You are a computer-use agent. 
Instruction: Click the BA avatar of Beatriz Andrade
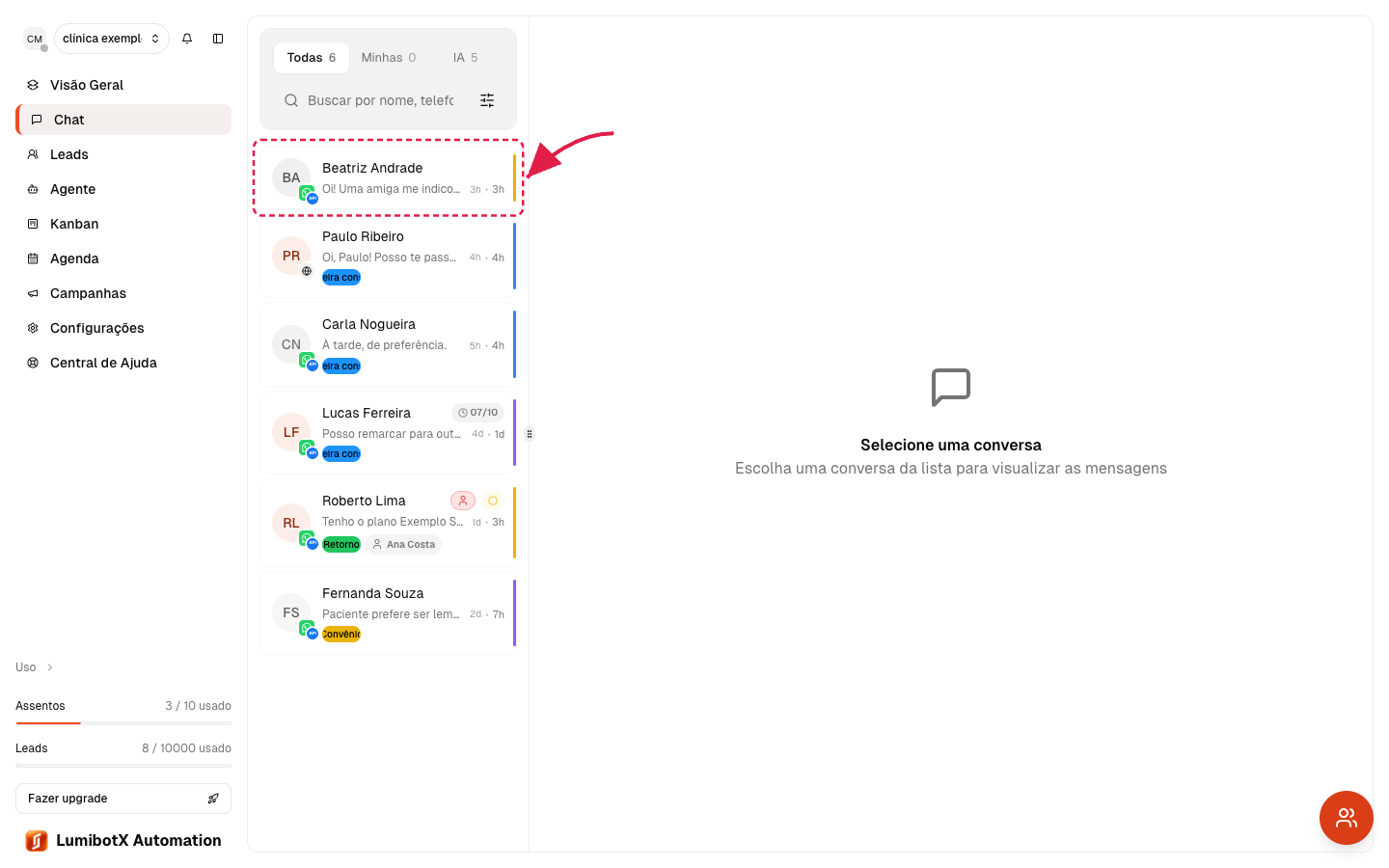point(291,177)
